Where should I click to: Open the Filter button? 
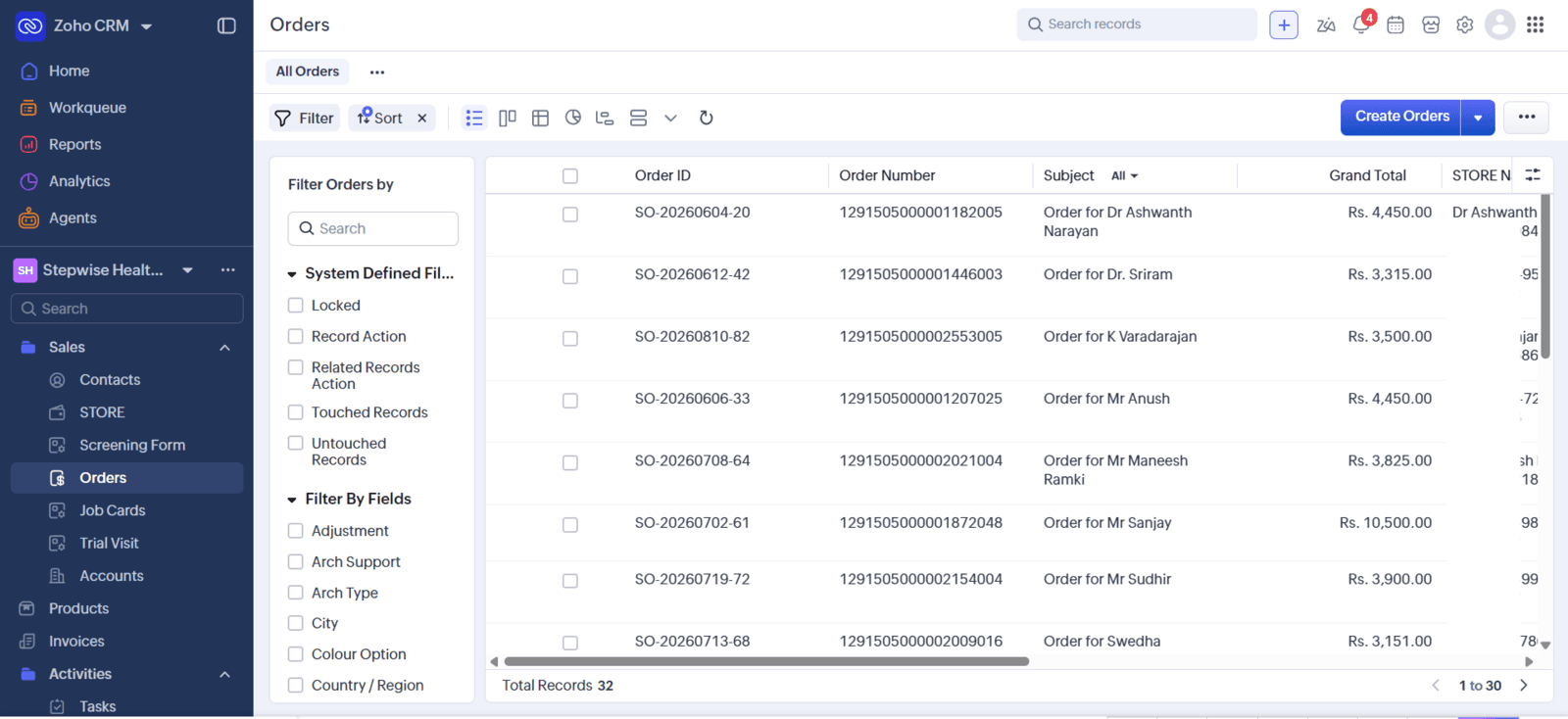pyautogui.click(x=305, y=118)
